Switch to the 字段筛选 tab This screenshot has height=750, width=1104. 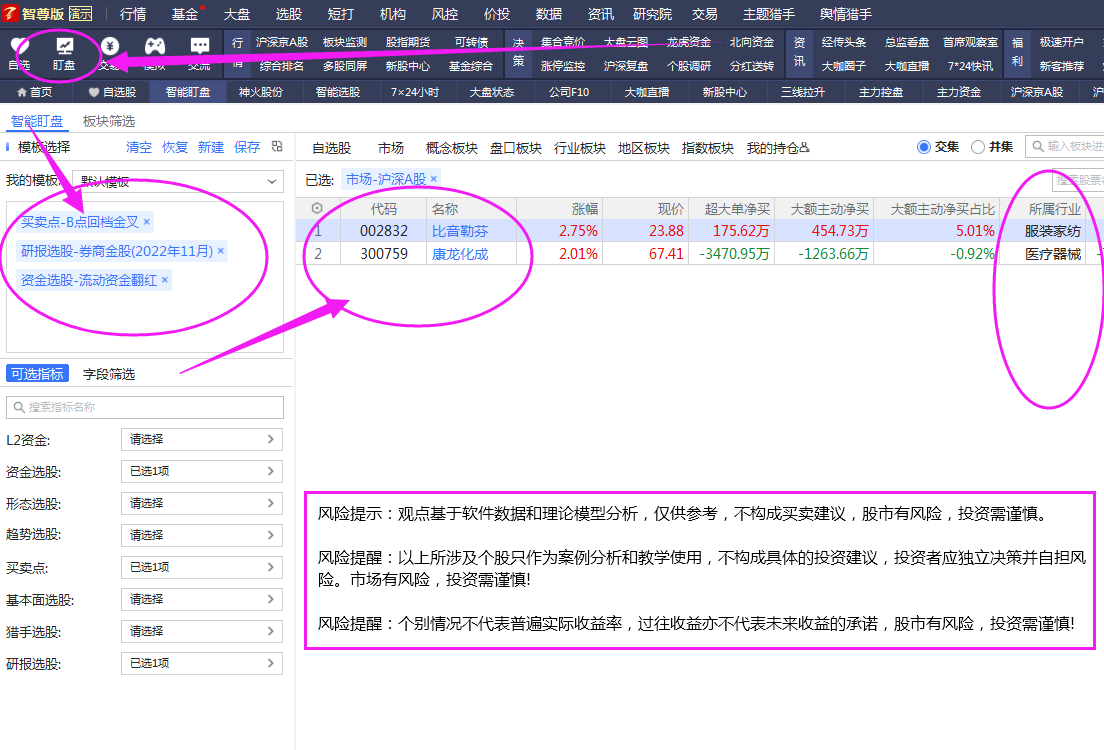108,374
